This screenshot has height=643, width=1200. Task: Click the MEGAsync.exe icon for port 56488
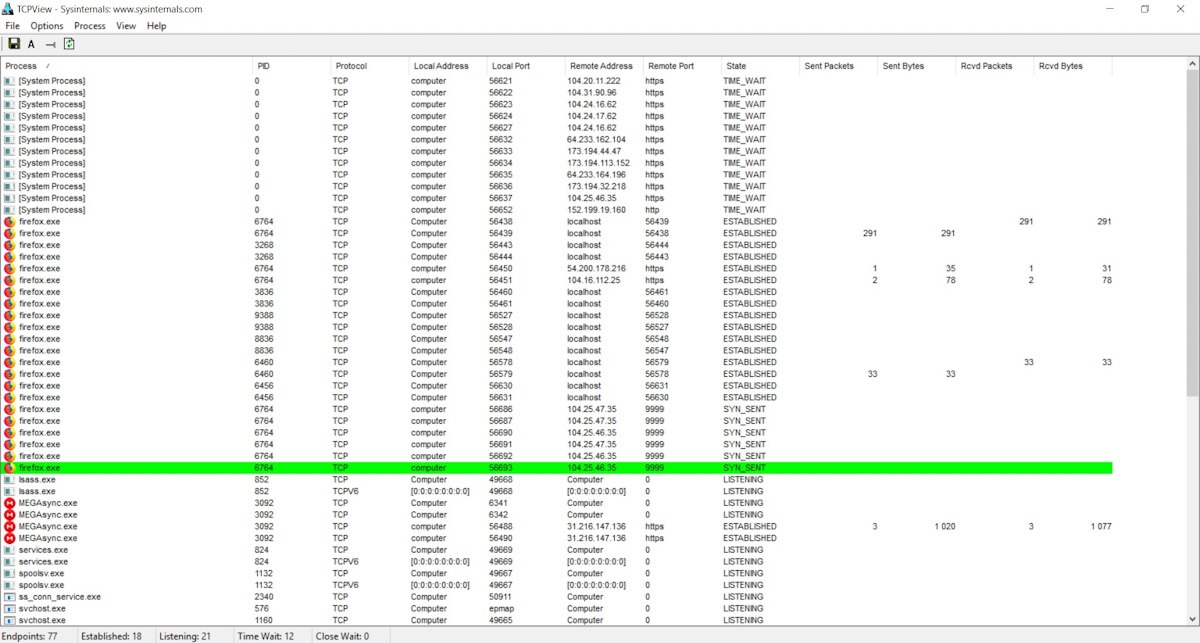click(9, 527)
